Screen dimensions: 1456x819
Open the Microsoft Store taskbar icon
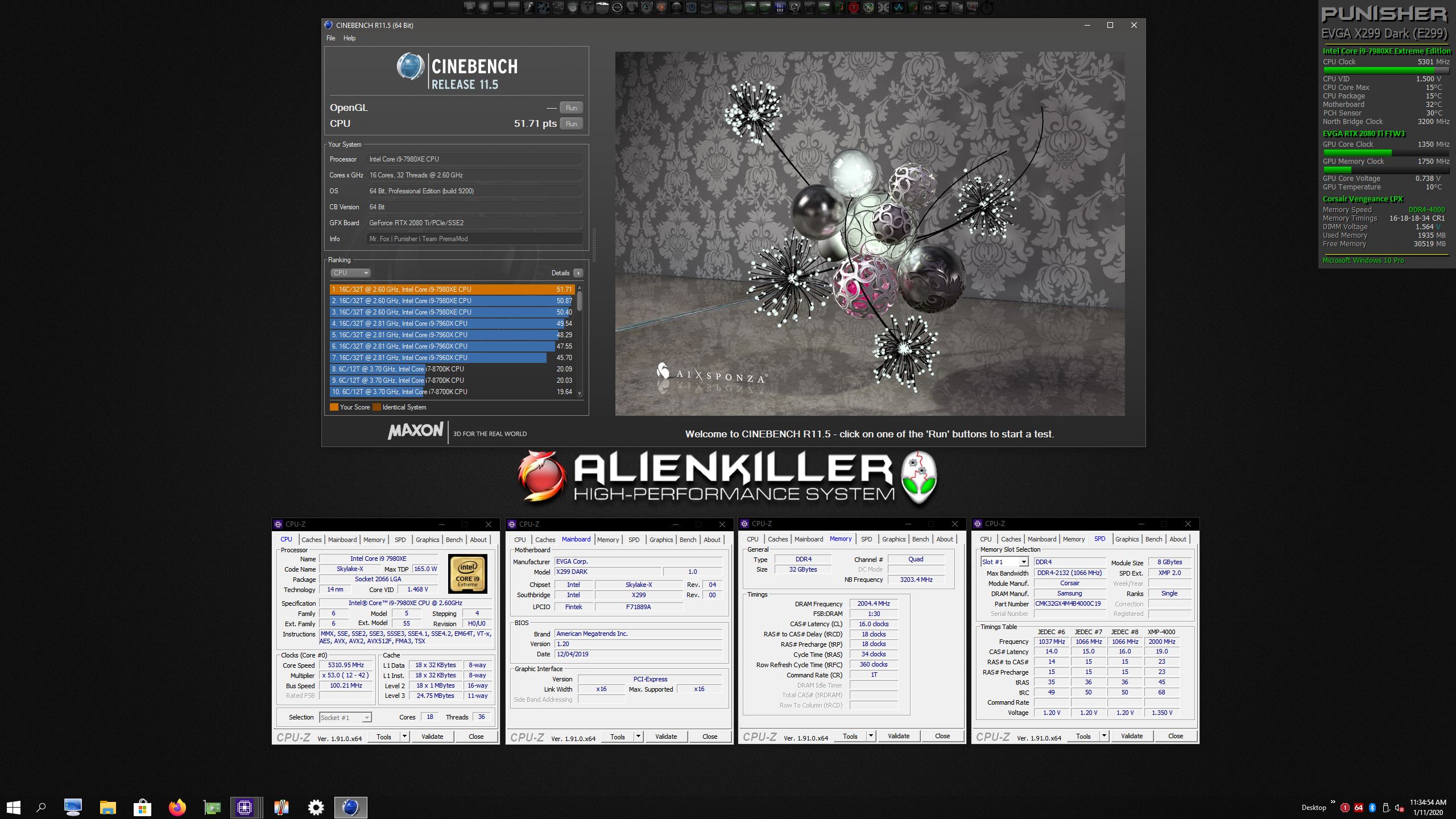point(142,807)
